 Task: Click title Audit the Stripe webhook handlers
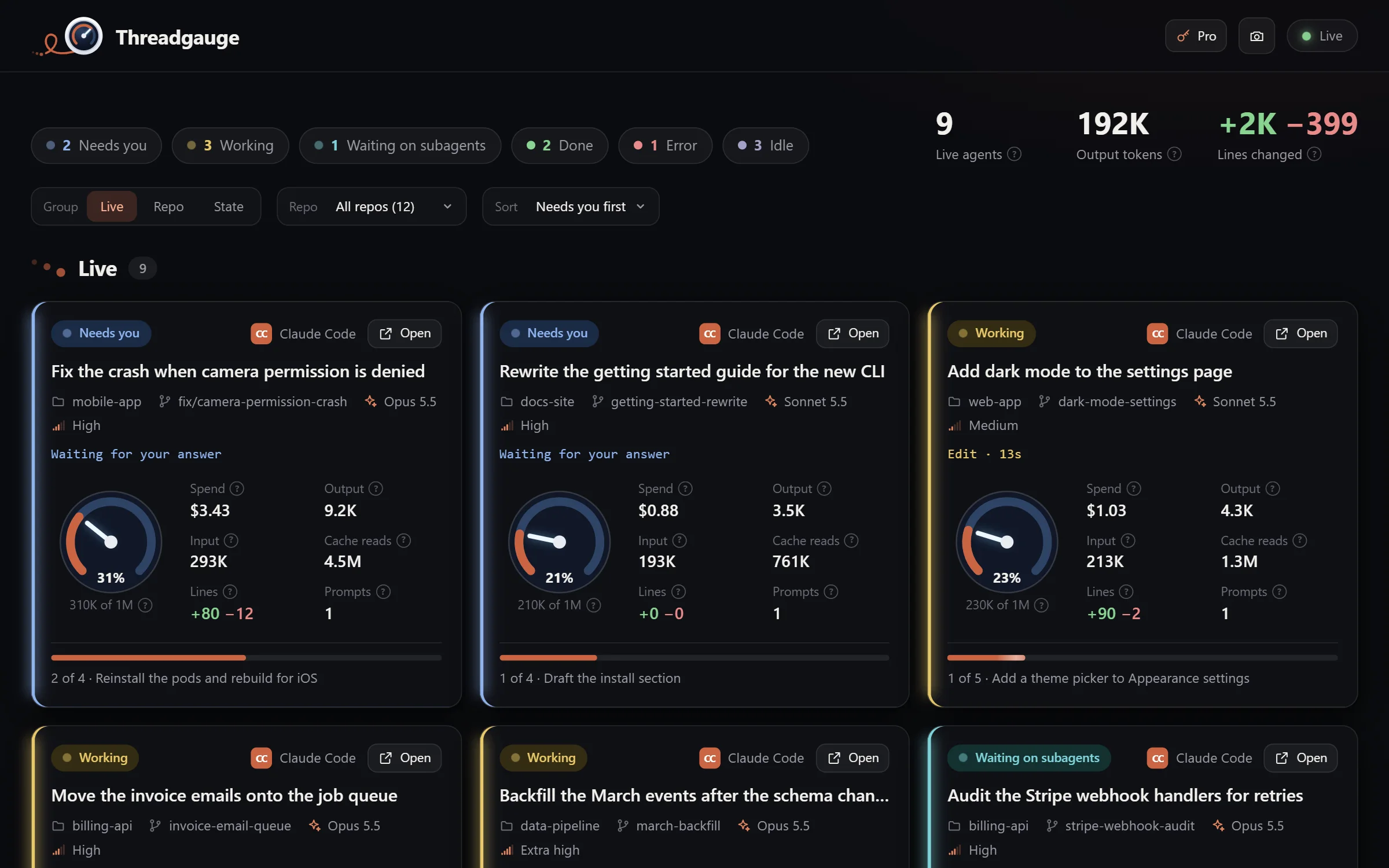tap(1125, 796)
